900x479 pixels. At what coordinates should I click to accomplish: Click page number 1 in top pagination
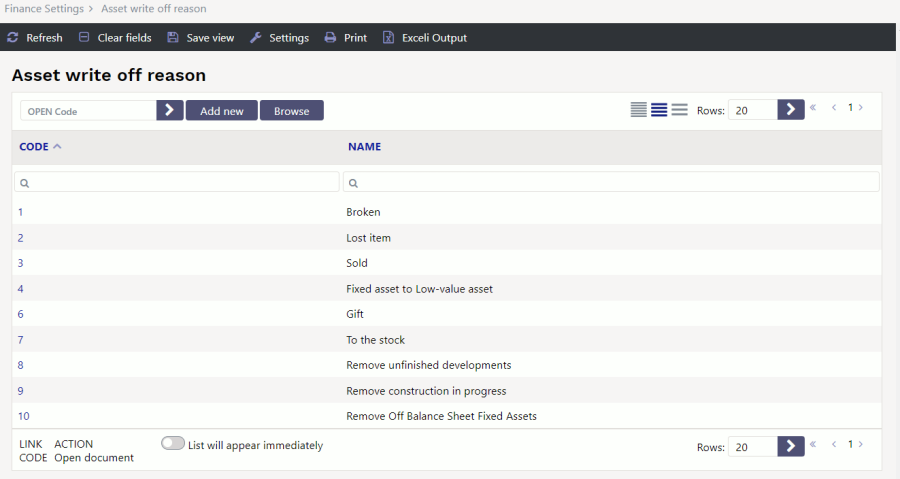tap(850, 107)
